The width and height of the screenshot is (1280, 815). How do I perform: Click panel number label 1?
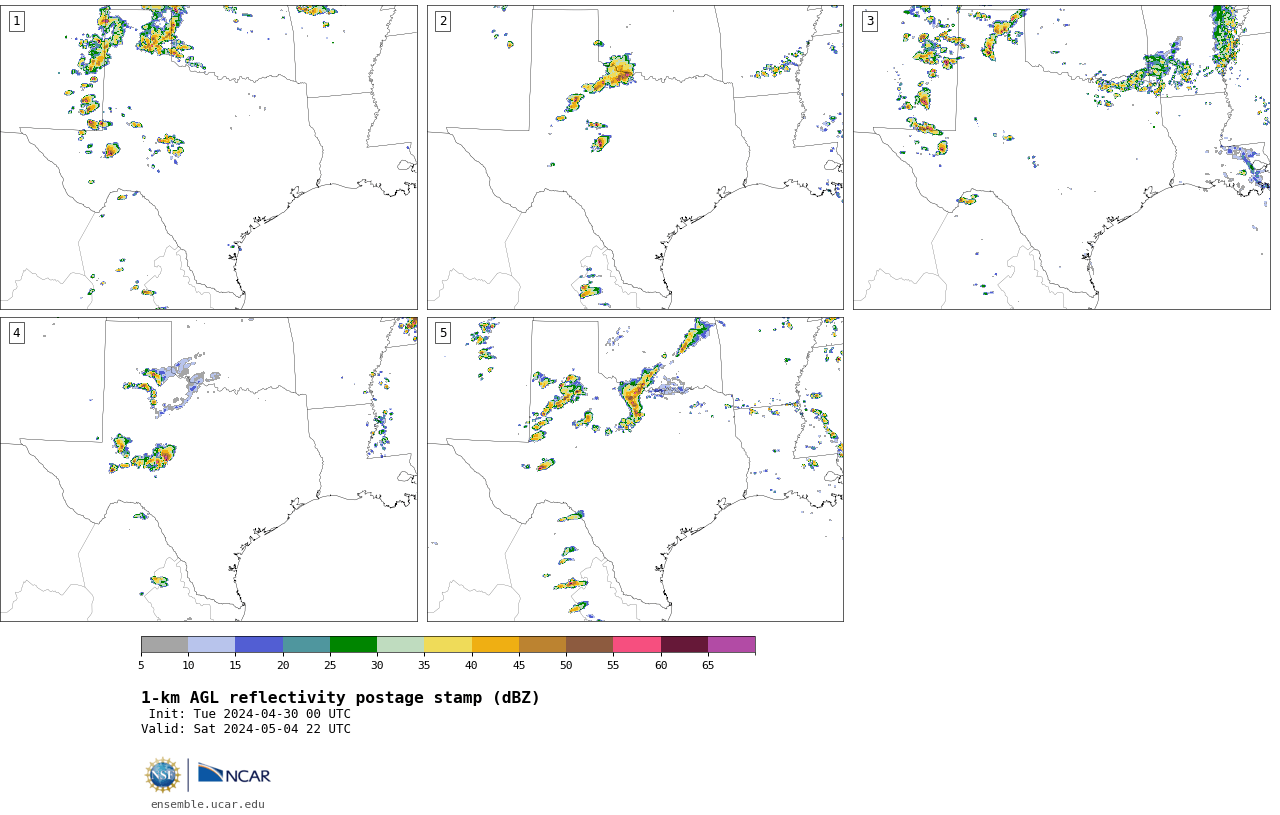point(17,21)
